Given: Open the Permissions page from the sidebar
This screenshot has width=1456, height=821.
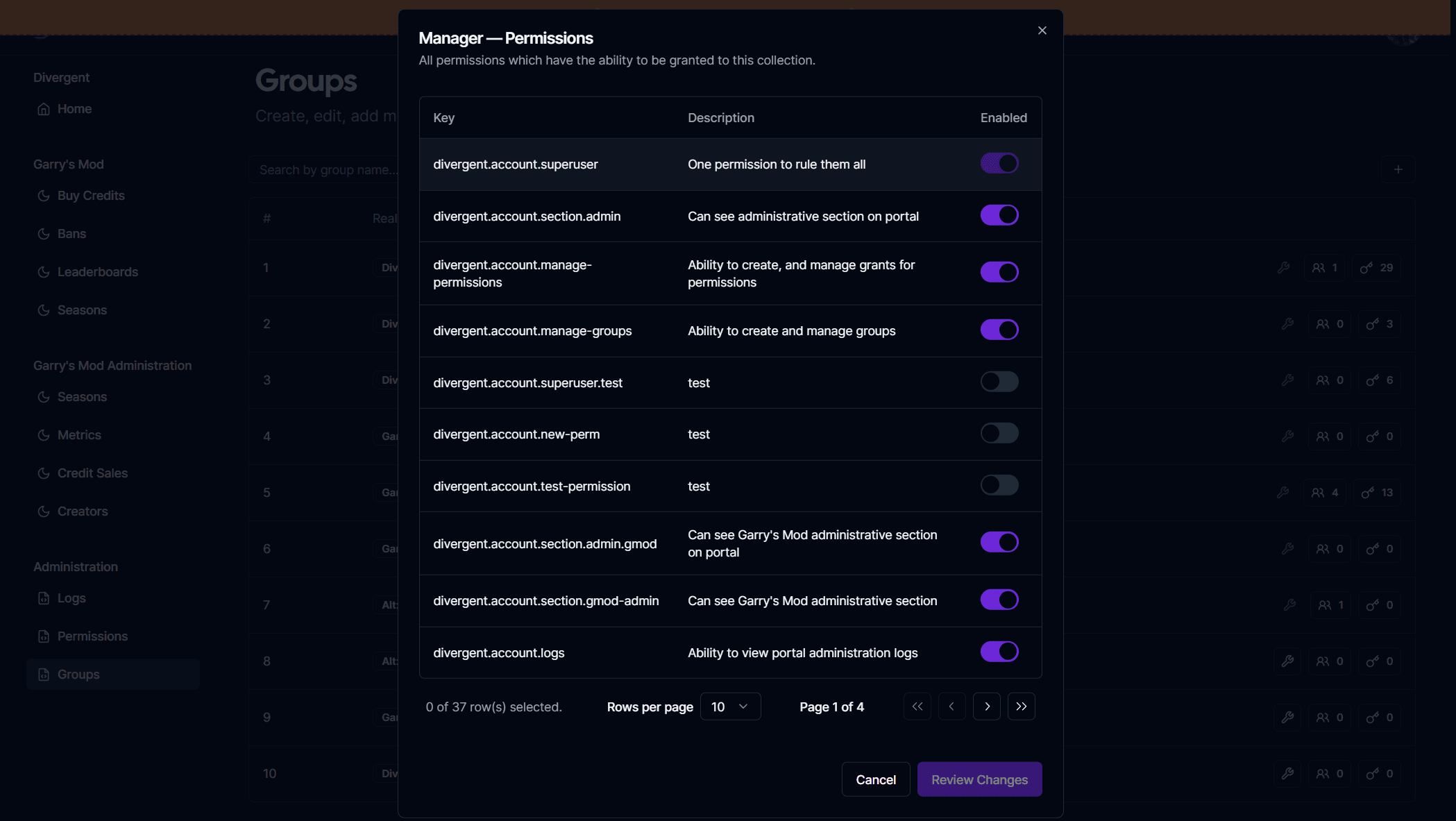Looking at the screenshot, I should (x=92, y=636).
